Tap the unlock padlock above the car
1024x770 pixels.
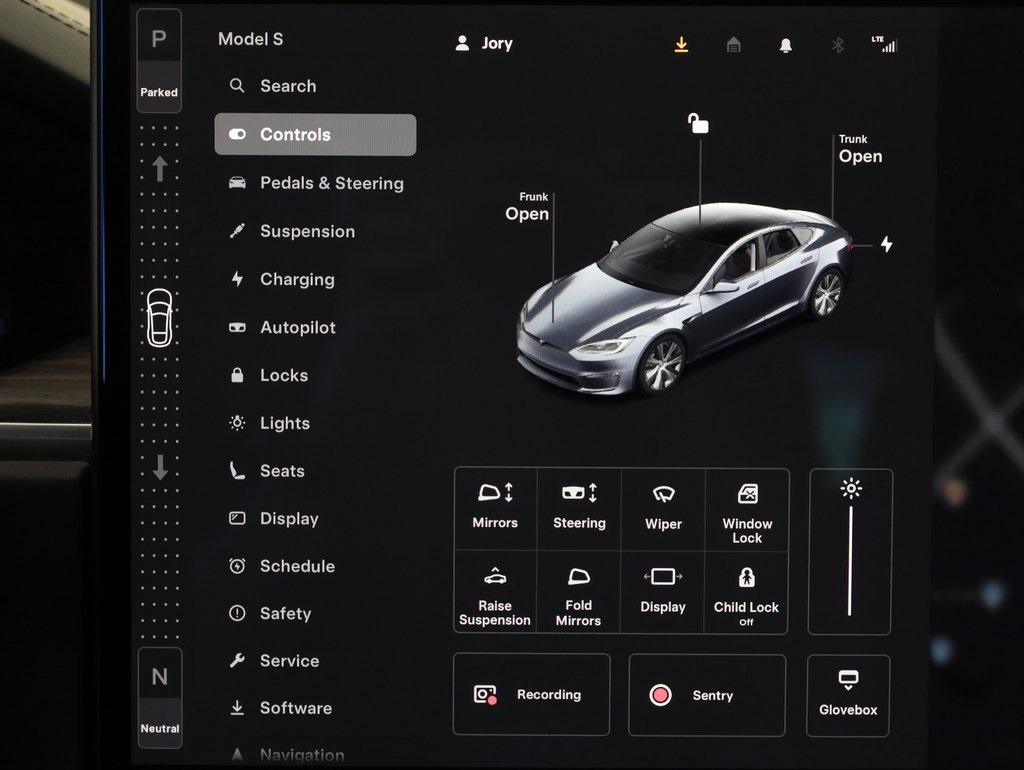click(698, 123)
